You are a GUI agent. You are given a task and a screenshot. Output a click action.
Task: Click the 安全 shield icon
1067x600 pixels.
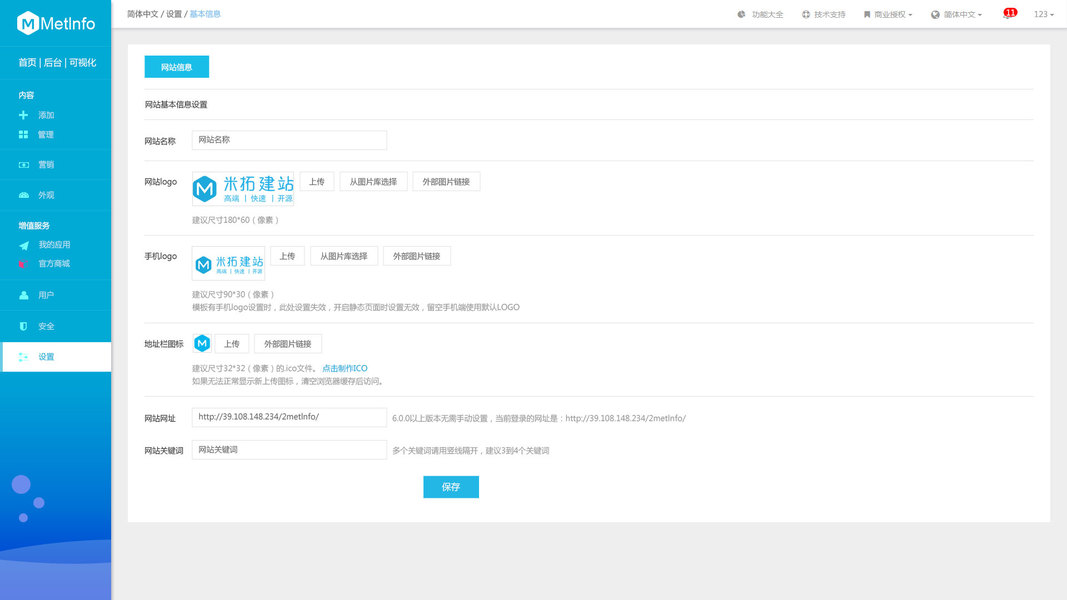point(24,327)
